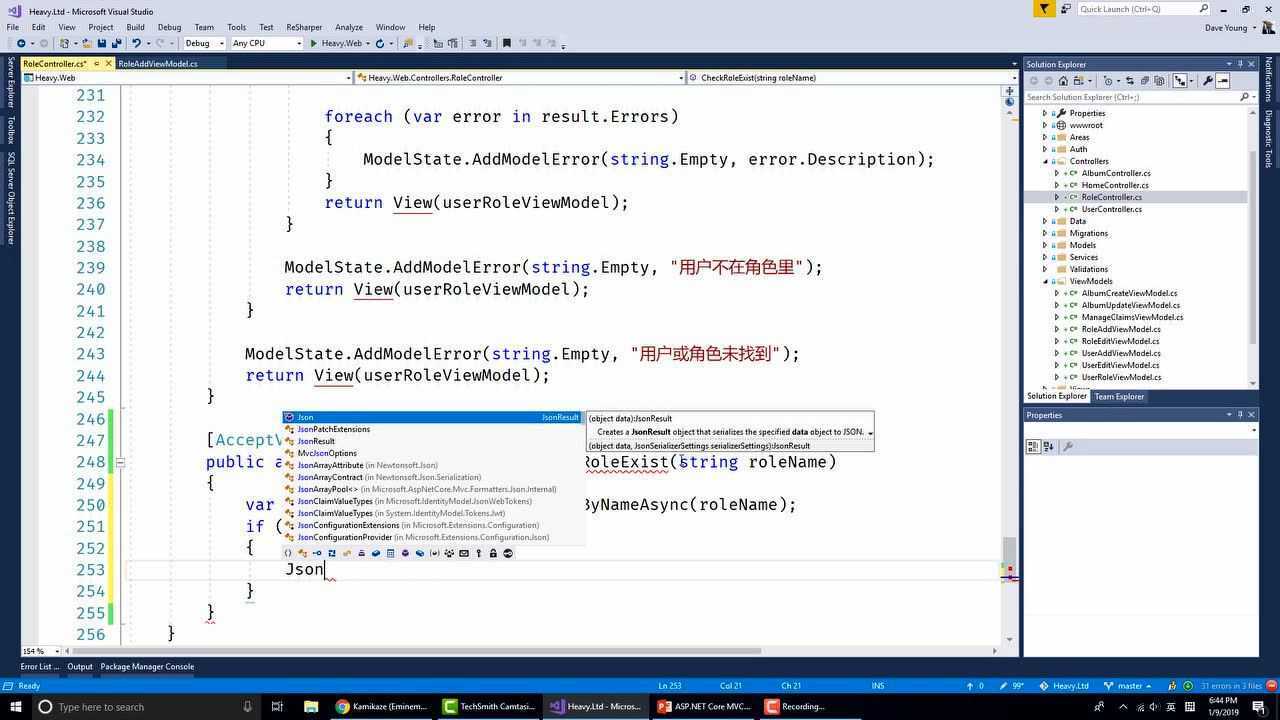Viewport: 1280px width, 720px height.
Task: Click the search magnifier in Solution Explorer
Action: 1245,97
